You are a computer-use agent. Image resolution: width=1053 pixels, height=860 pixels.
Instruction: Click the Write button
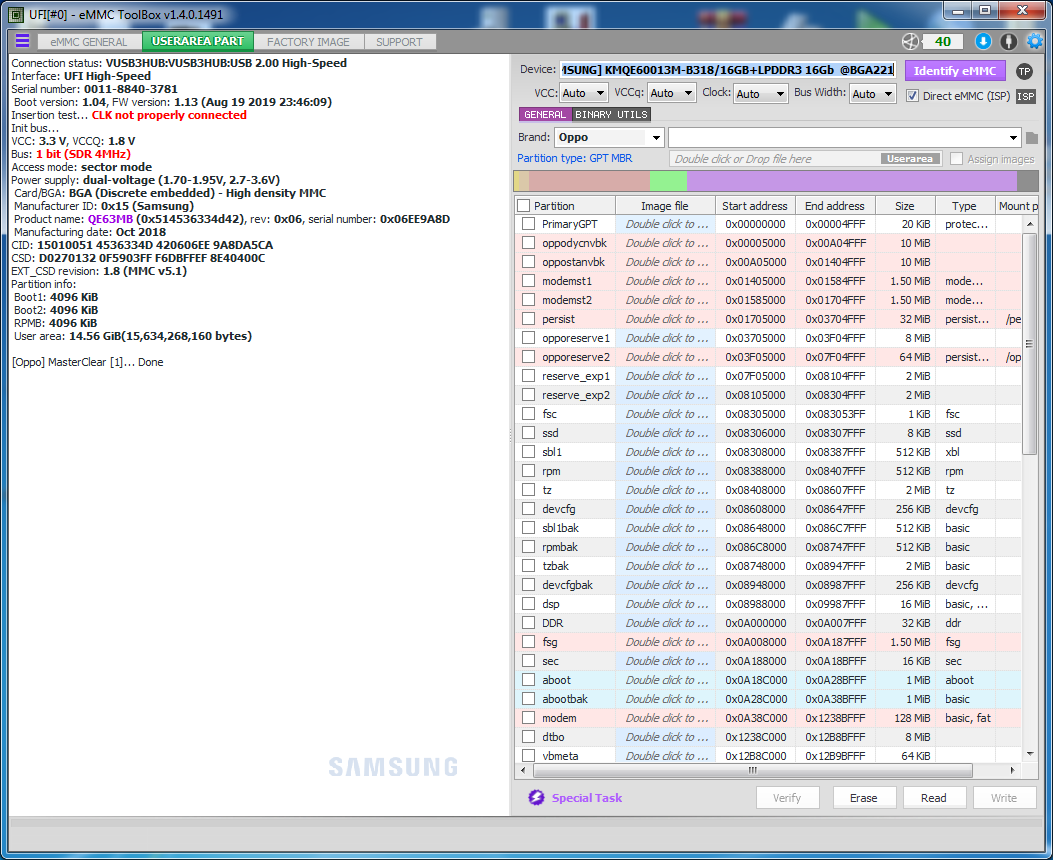click(1003, 798)
